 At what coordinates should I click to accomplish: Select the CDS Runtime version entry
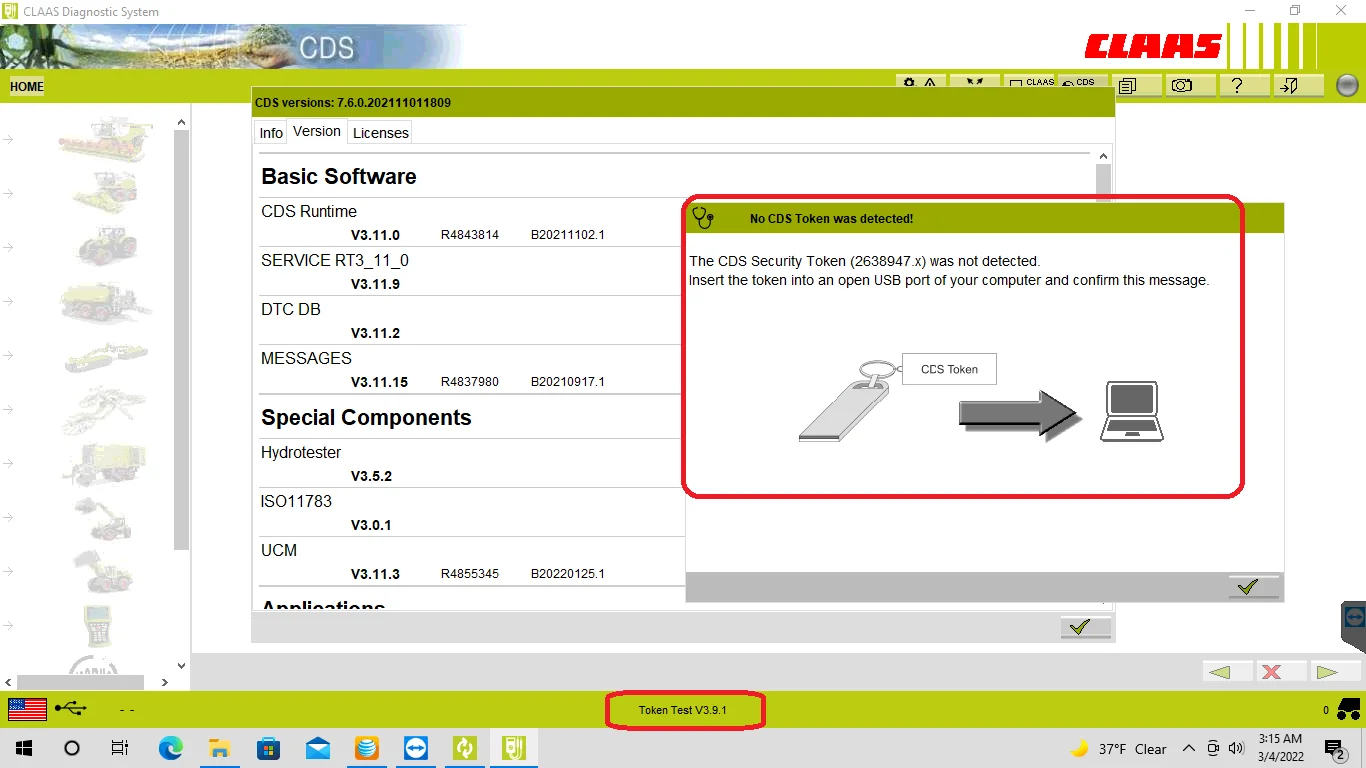[x=309, y=212]
